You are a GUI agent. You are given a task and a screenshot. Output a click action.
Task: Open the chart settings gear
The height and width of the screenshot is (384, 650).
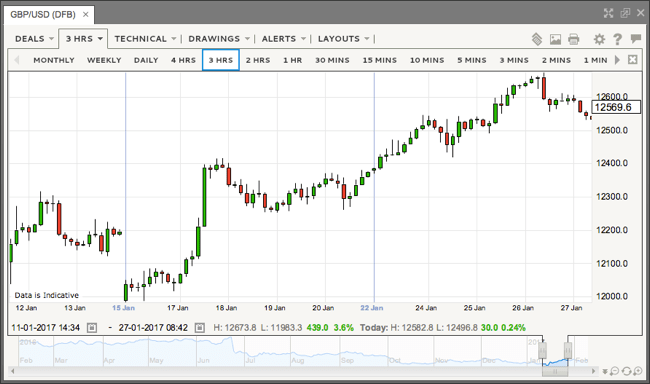click(x=599, y=39)
